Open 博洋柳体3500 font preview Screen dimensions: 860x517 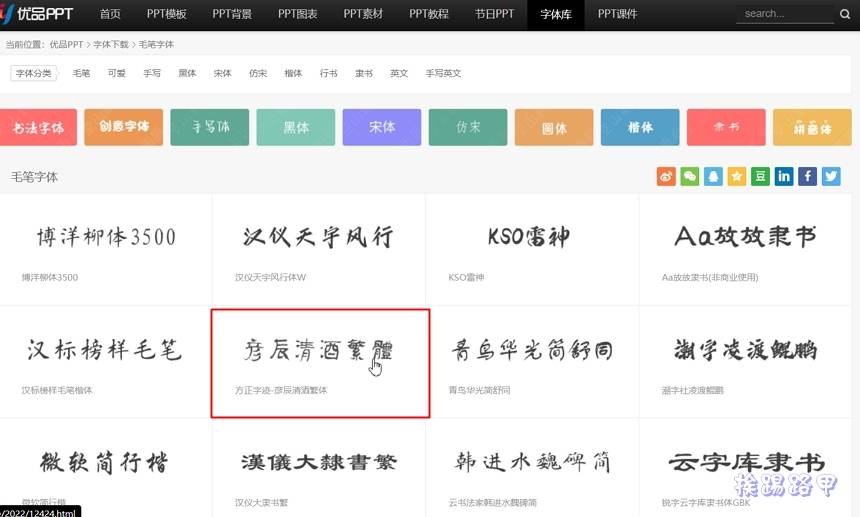[x=106, y=237]
